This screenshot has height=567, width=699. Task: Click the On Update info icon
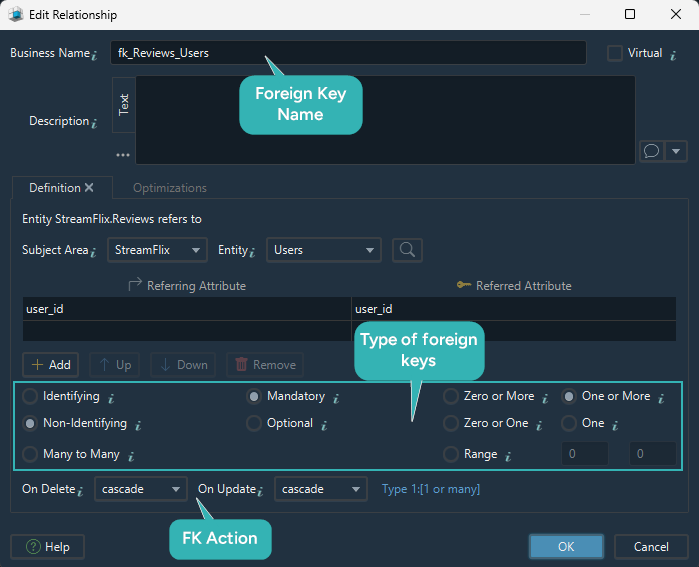pos(260,491)
